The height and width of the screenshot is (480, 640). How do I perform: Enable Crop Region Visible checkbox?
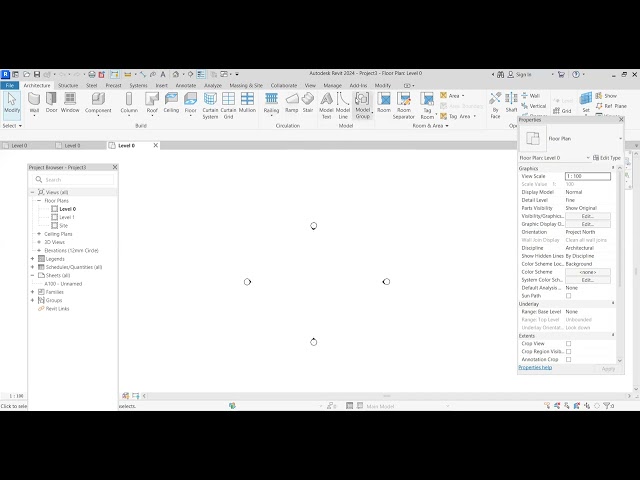pos(569,351)
